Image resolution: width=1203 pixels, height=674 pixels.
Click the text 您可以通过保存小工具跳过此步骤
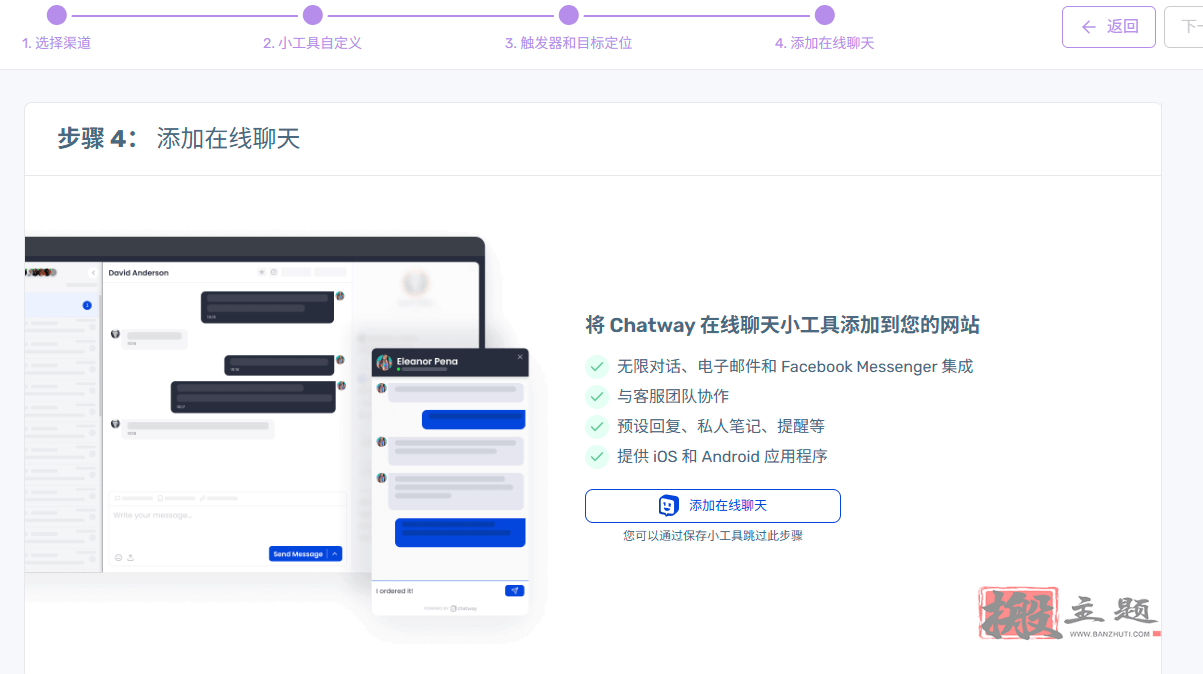tap(713, 536)
